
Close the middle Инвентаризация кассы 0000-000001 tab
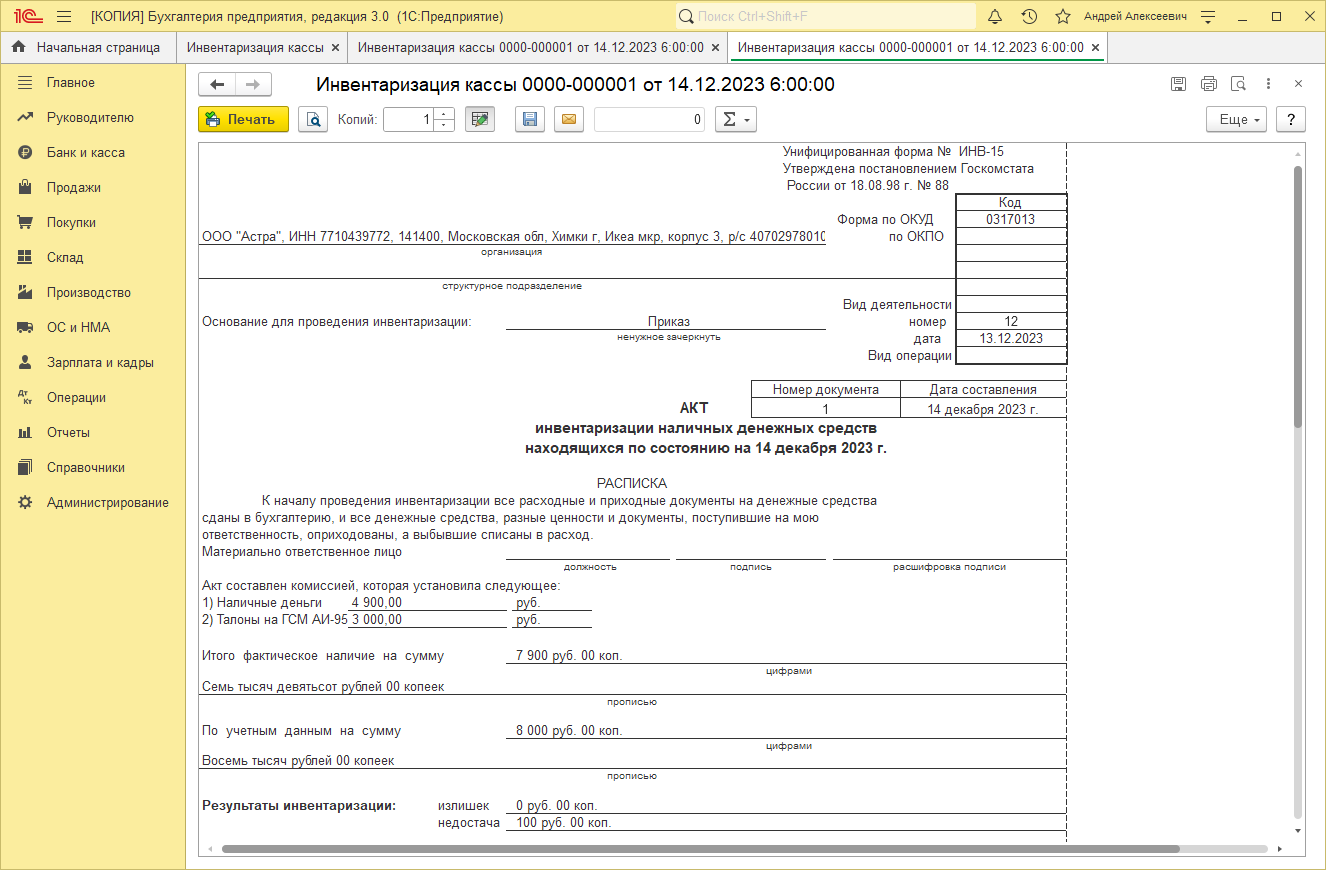[715, 47]
